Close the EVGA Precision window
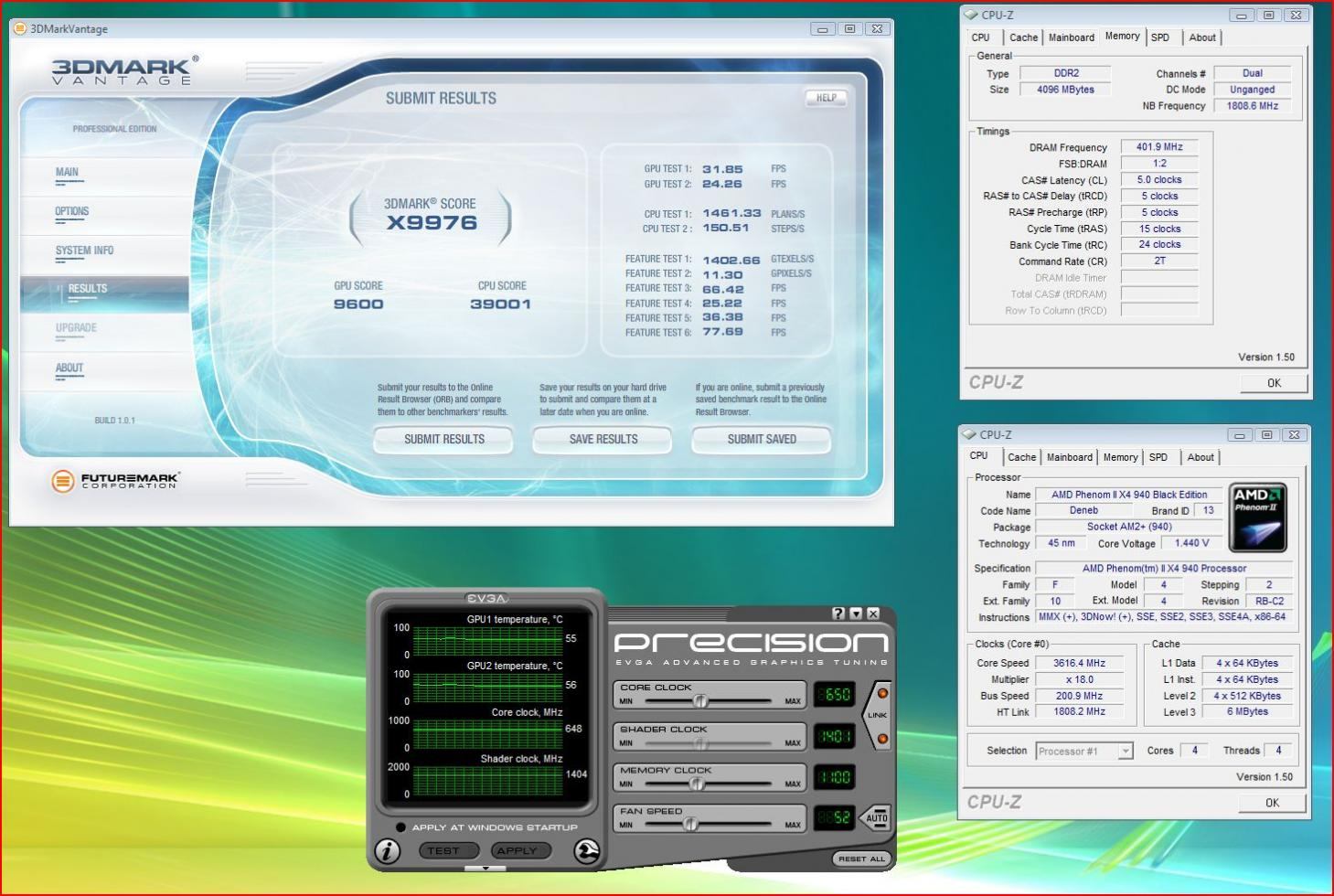The width and height of the screenshot is (1334, 896). (873, 613)
